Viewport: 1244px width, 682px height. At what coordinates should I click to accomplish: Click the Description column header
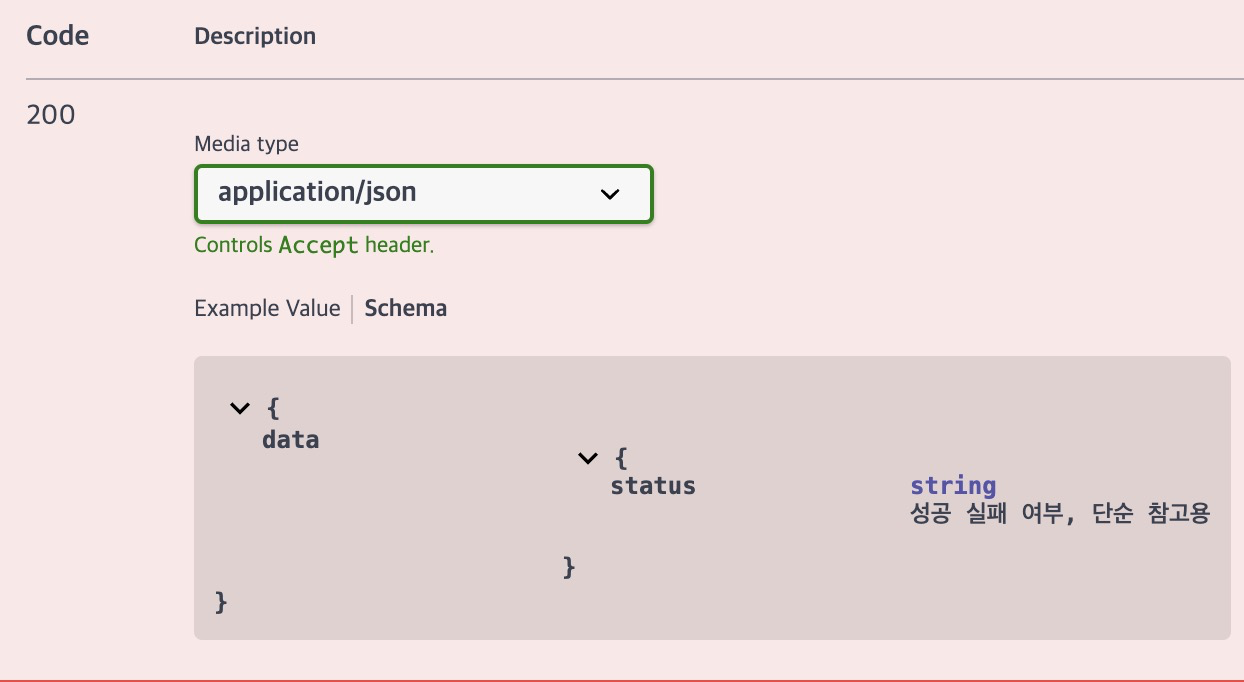coord(255,36)
